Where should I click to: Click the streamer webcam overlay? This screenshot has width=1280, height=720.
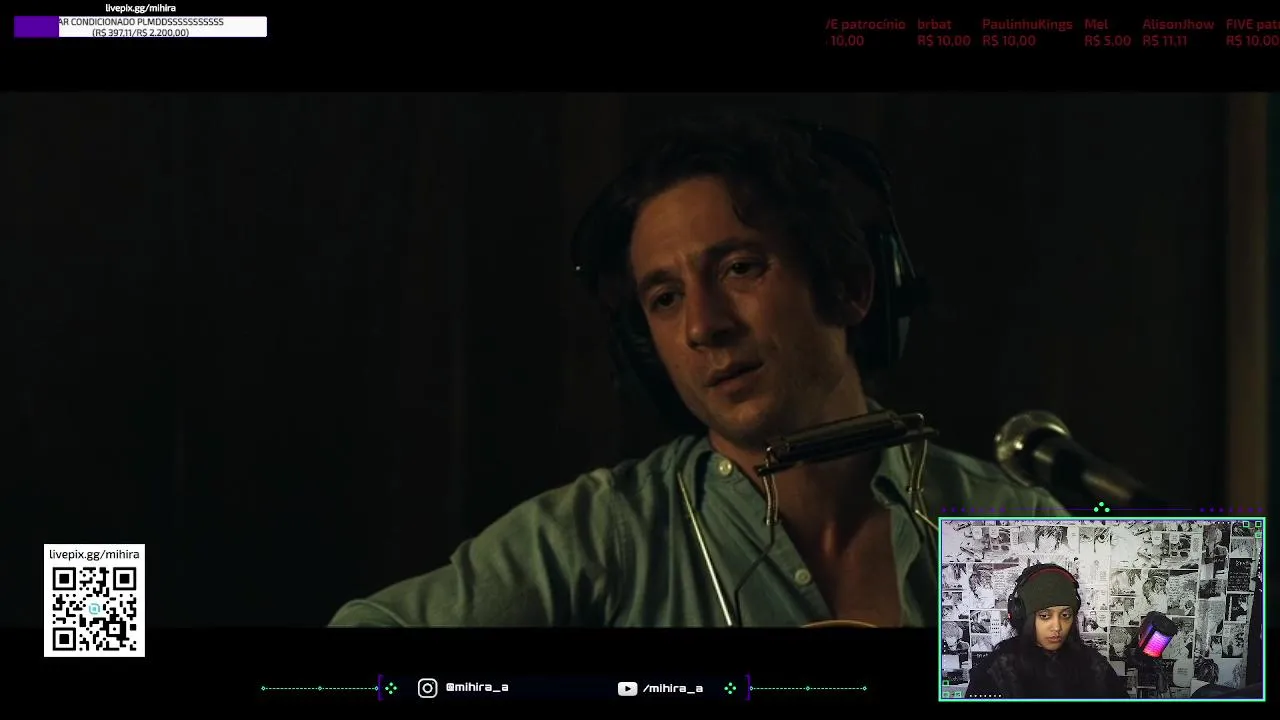coord(1102,609)
